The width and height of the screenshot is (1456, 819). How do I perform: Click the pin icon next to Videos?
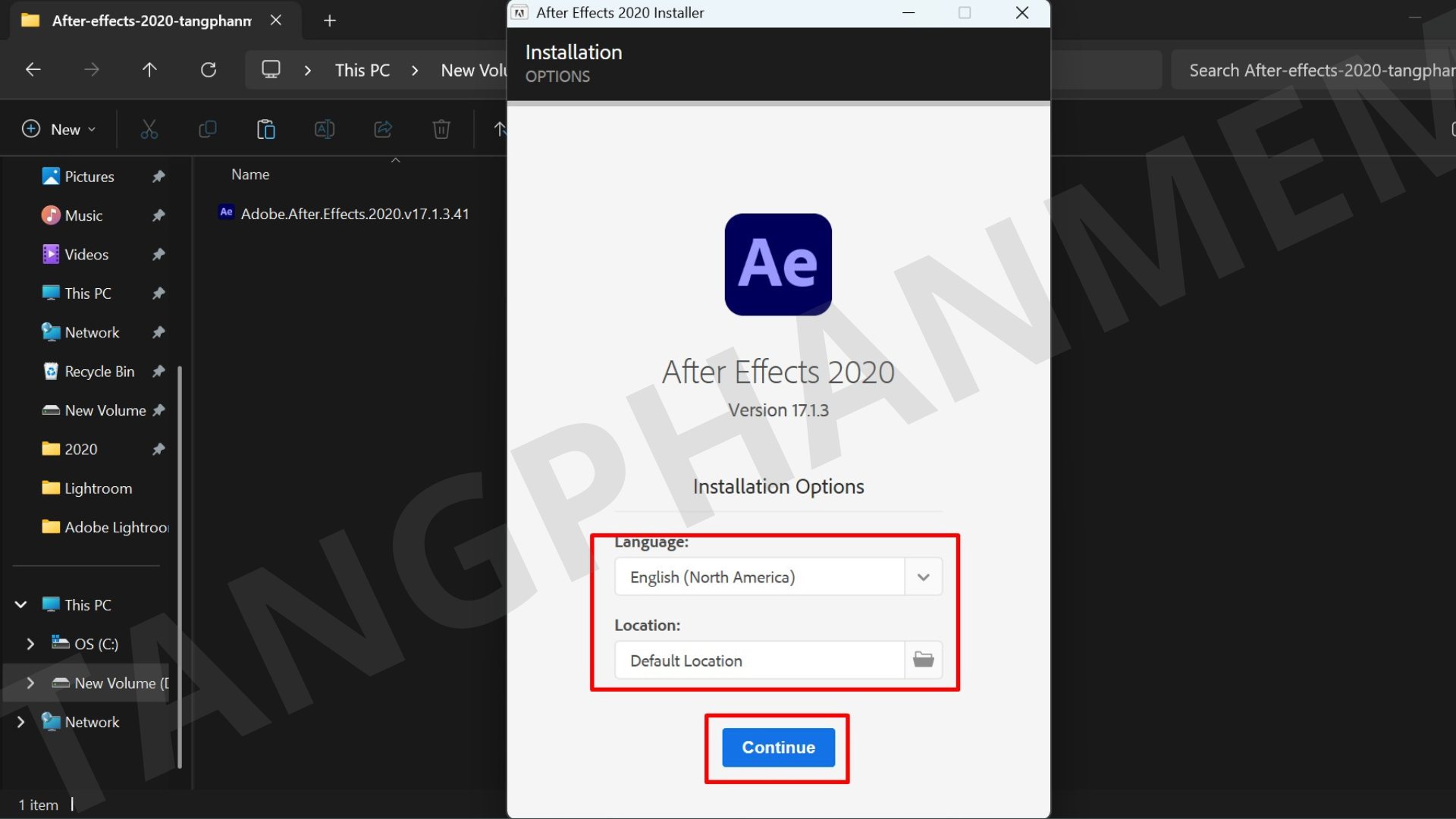[158, 255]
